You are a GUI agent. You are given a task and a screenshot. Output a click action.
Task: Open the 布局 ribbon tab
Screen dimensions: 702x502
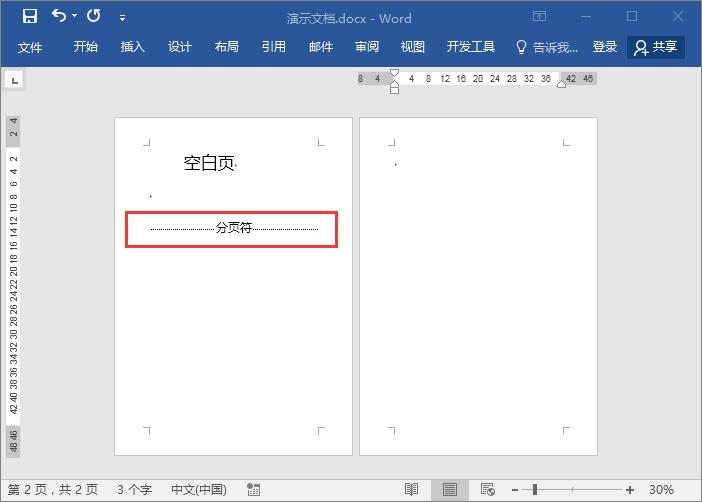(227, 47)
